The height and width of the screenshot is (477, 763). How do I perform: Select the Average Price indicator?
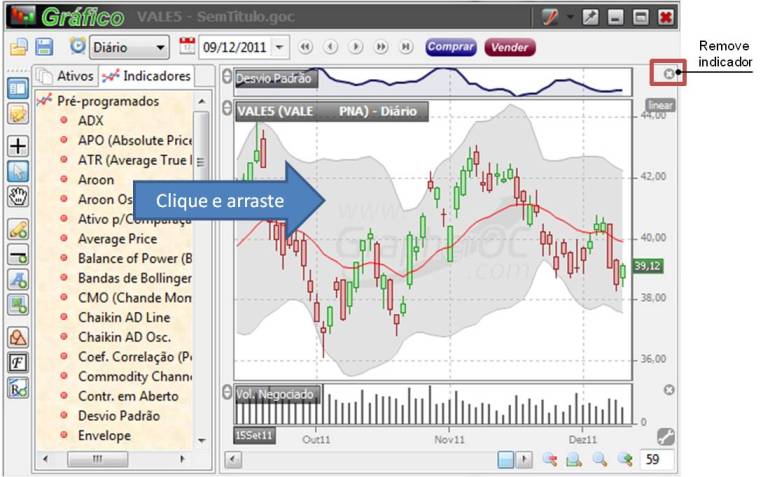point(117,238)
